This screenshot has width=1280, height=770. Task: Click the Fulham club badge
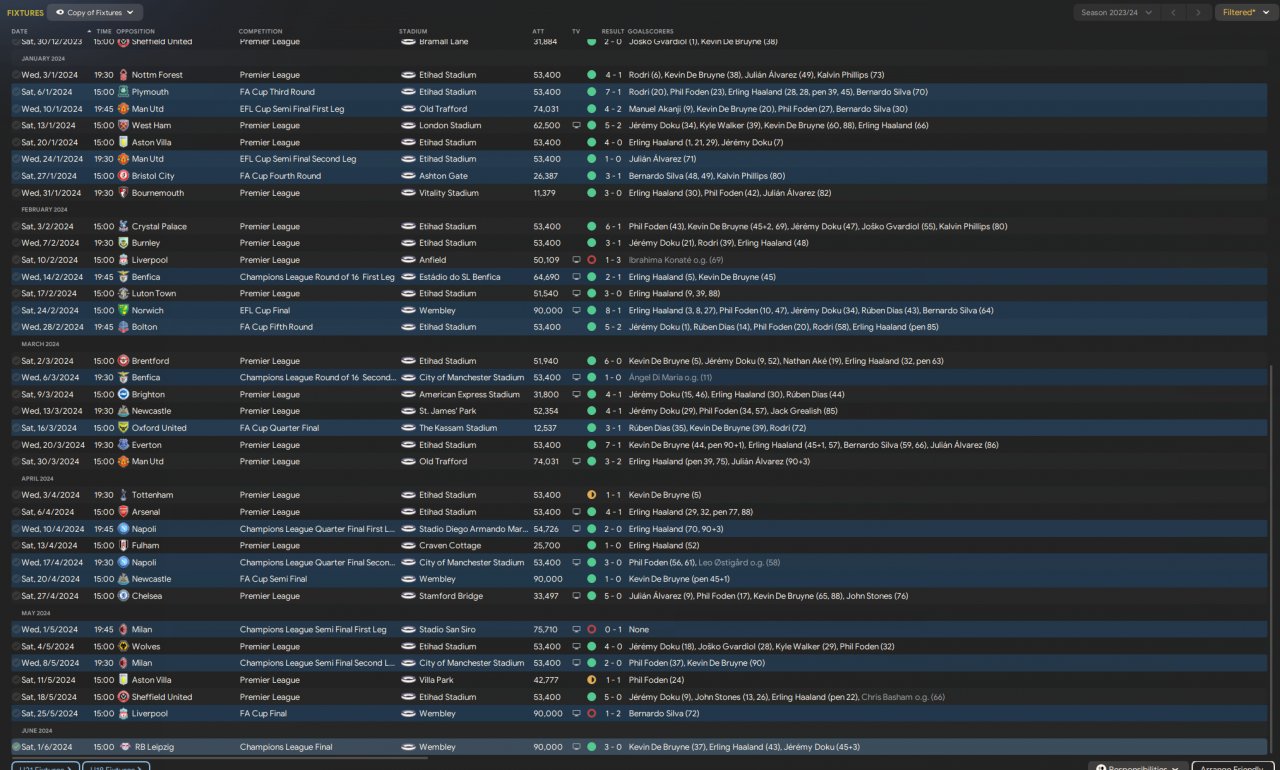click(123, 546)
